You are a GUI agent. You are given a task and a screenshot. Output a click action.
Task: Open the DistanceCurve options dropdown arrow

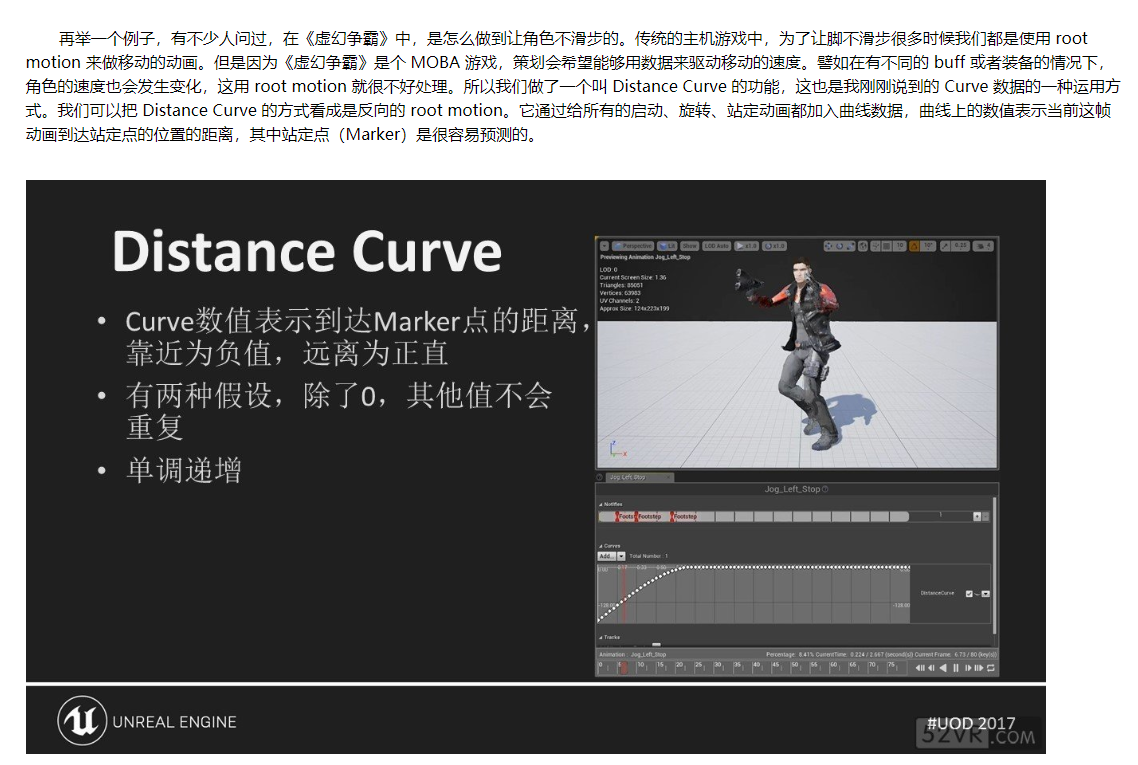pos(986,594)
